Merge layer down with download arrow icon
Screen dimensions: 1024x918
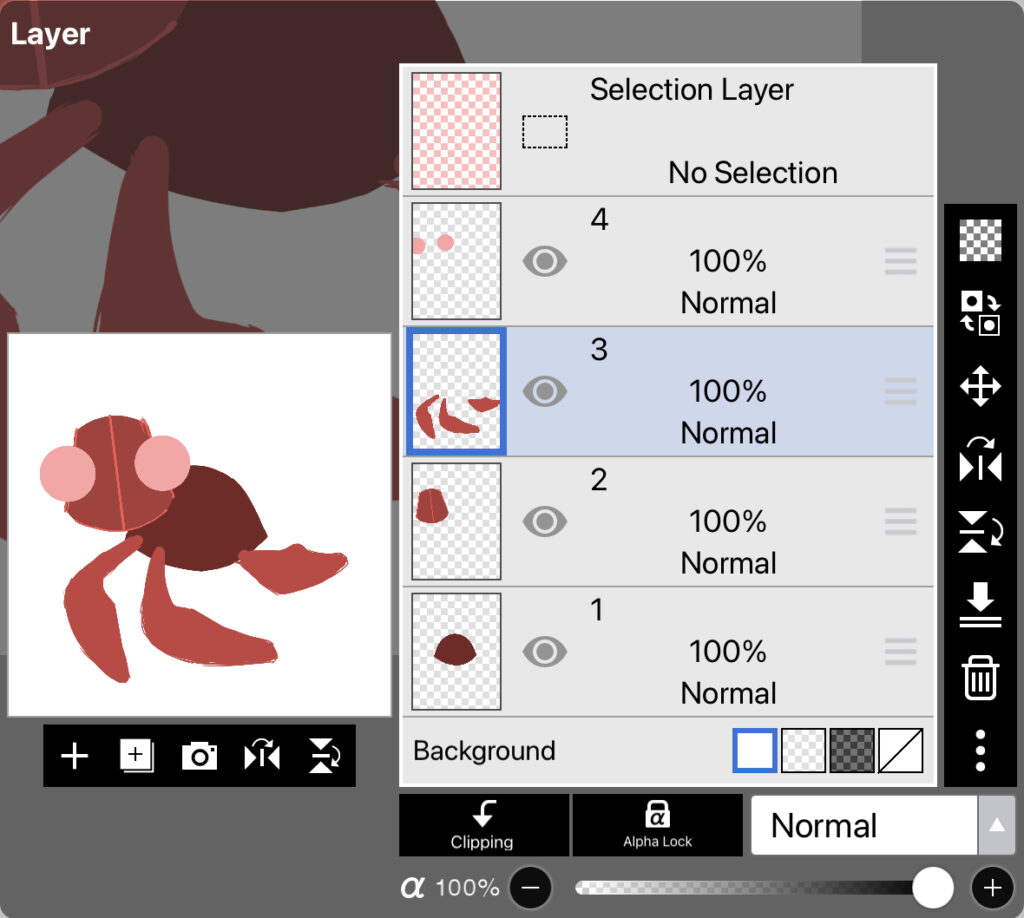[x=980, y=605]
